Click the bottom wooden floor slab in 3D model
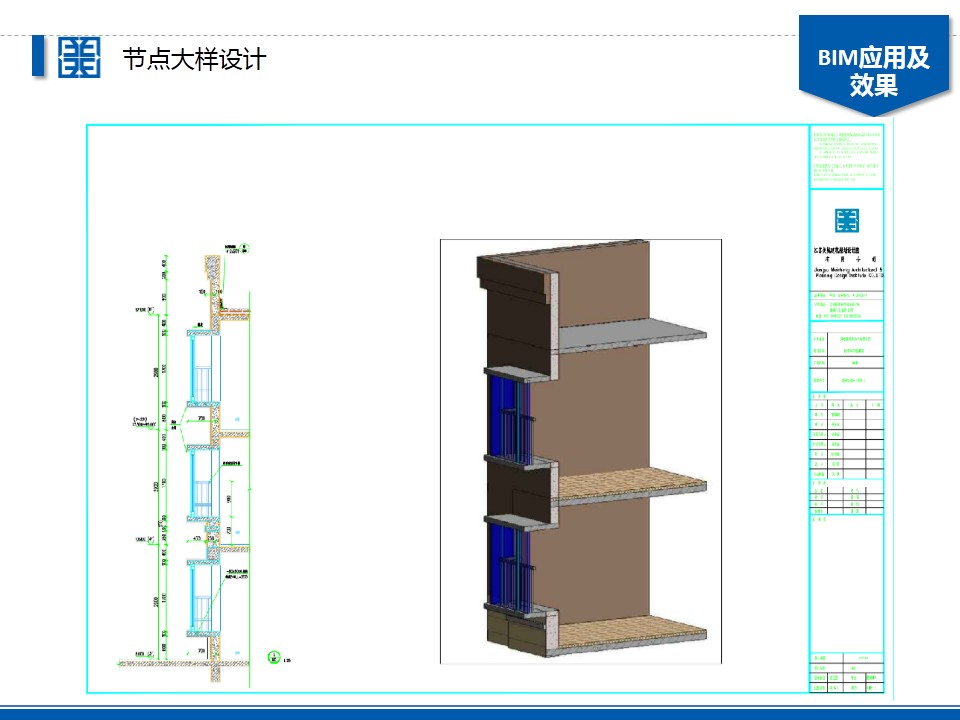The width and height of the screenshot is (960, 720). click(630, 634)
